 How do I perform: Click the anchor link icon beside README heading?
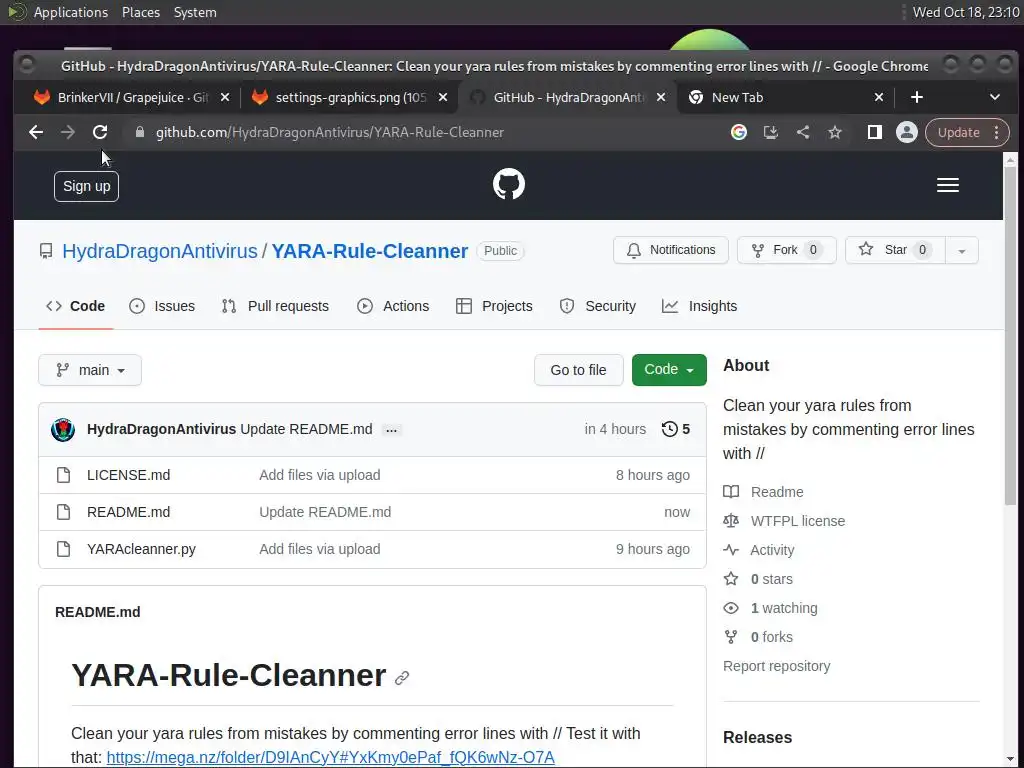click(x=402, y=678)
